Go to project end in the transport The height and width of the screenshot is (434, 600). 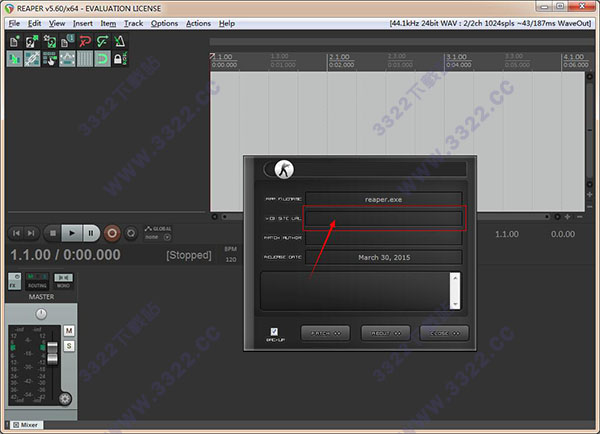click(x=31, y=233)
